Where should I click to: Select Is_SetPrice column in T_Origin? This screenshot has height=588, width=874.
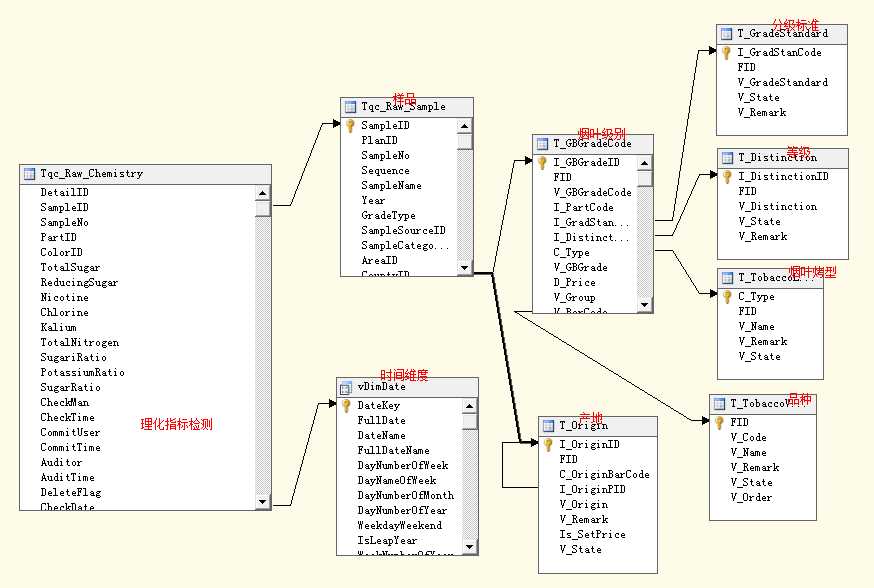598,535
